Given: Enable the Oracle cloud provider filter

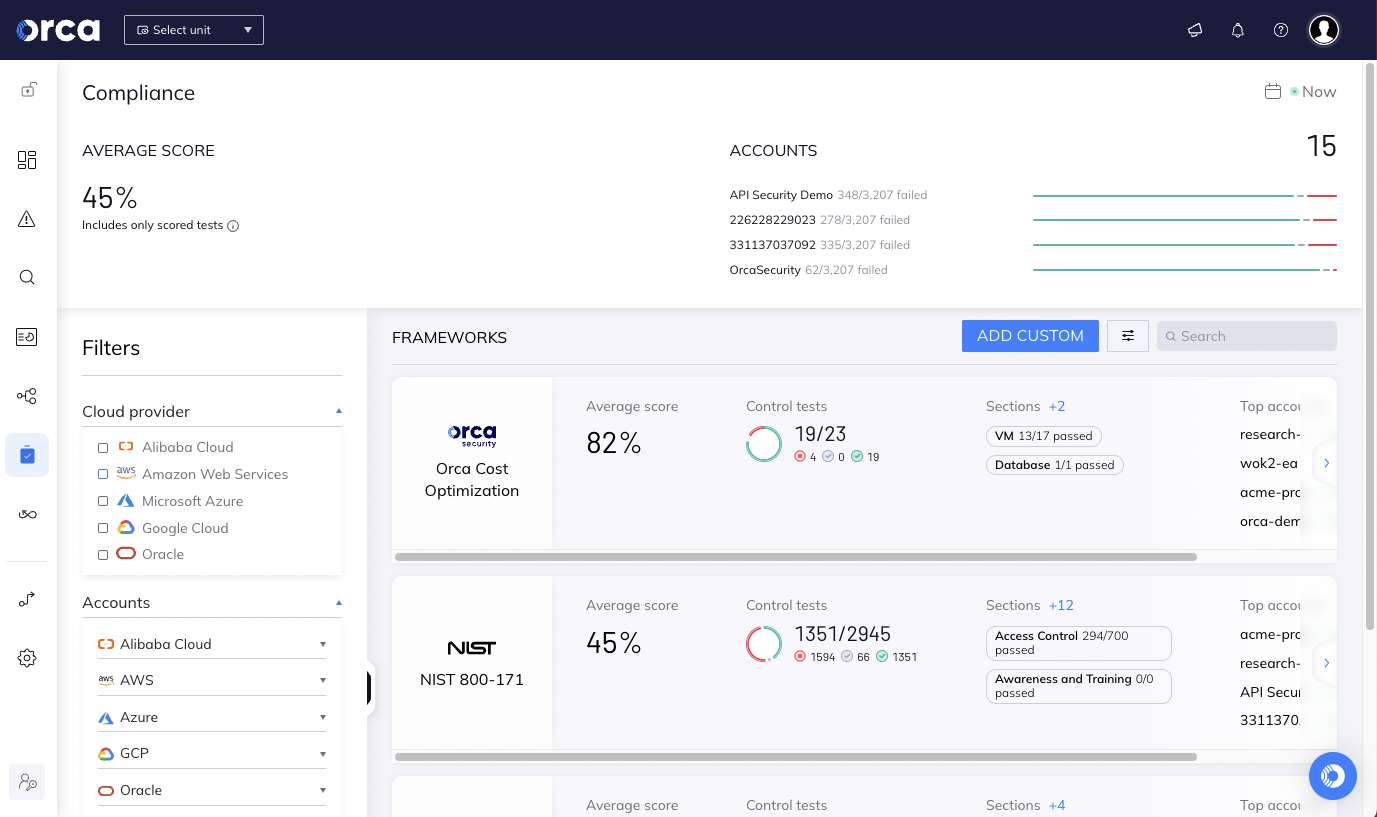Looking at the screenshot, I should pyautogui.click(x=103, y=554).
